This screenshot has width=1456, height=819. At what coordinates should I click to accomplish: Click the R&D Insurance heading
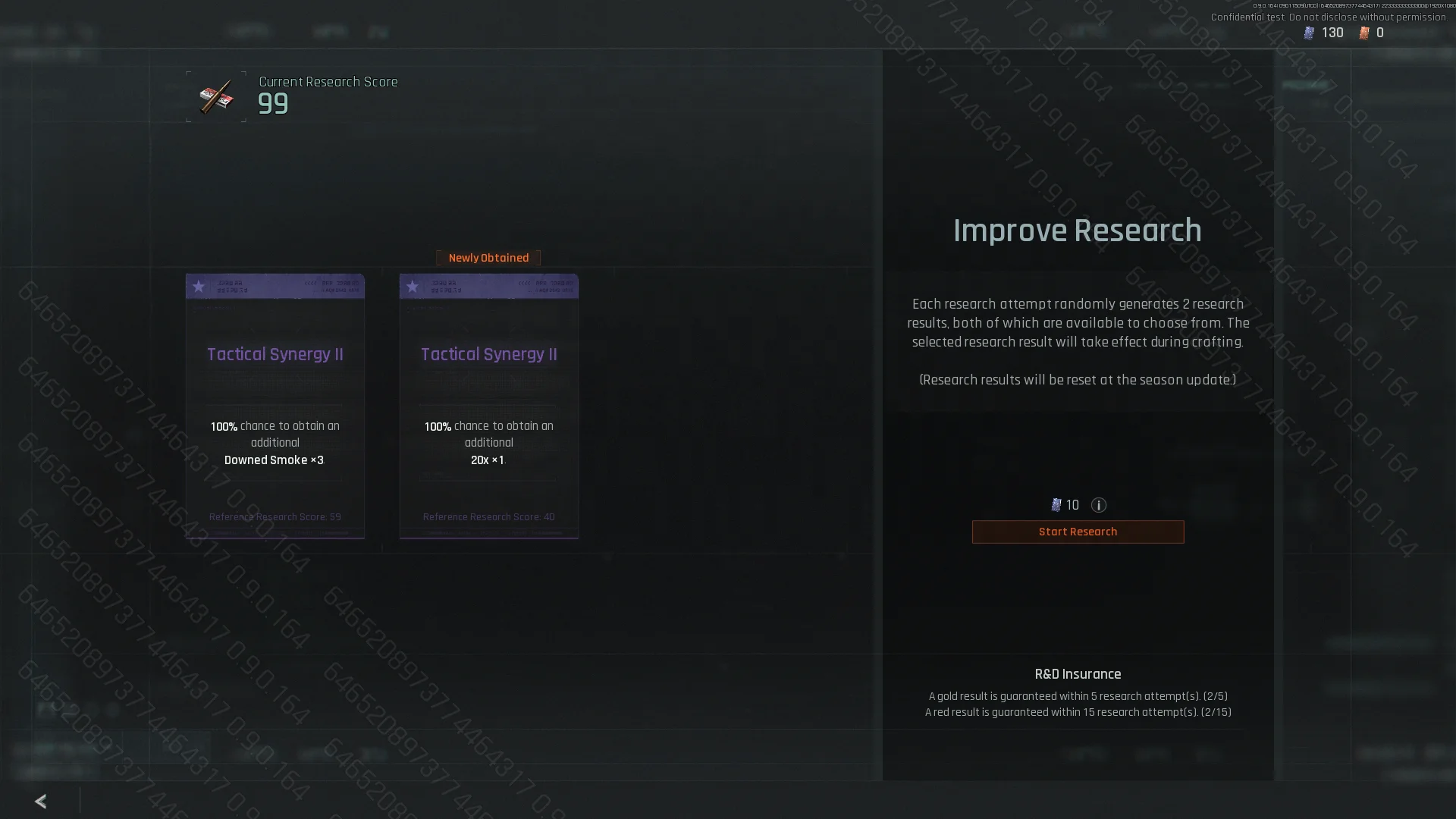(1078, 674)
